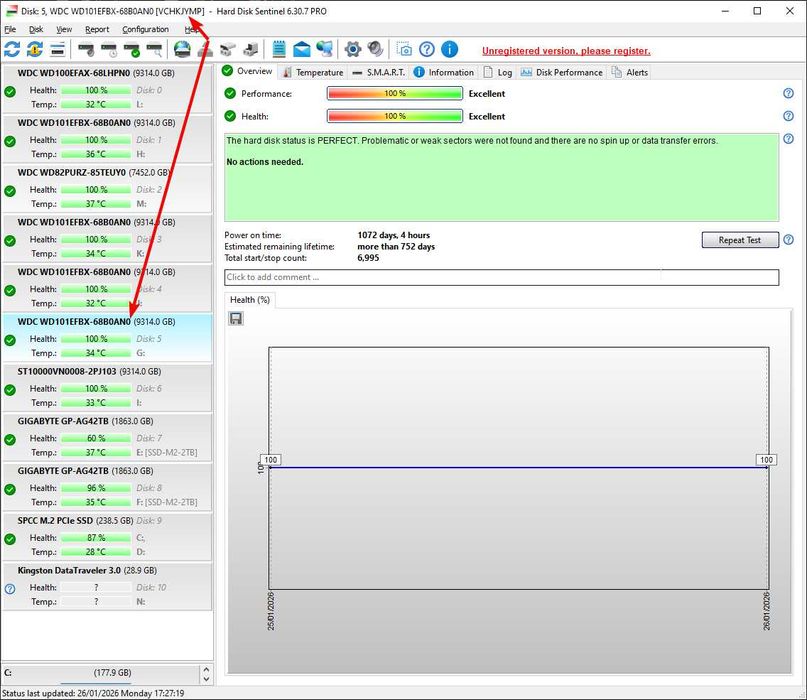
Task: Click the disk with green checkmark icon
Action: tap(132, 50)
